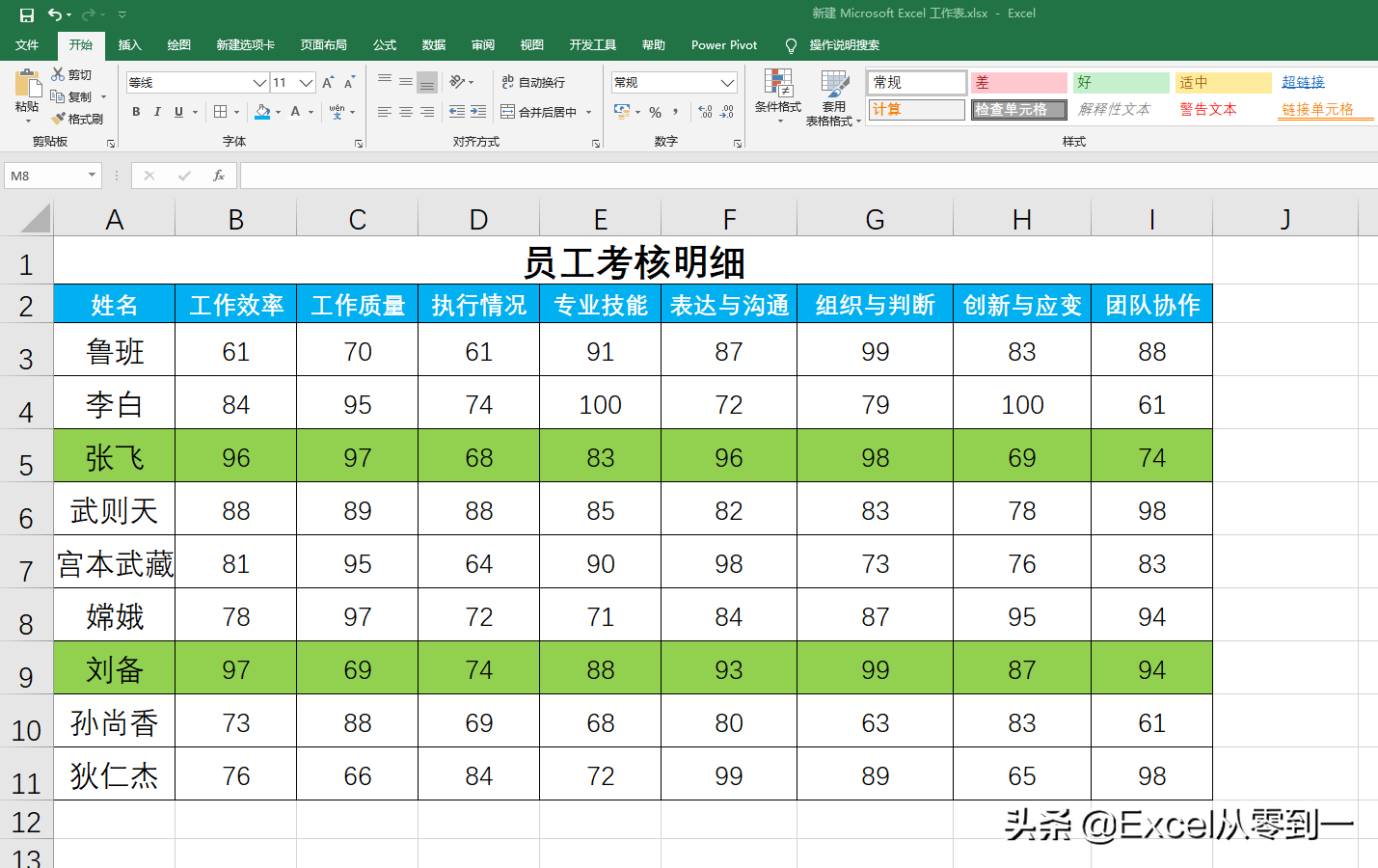Click the insert function fx icon
Screen dimensions: 1378x868
(x=219, y=176)
